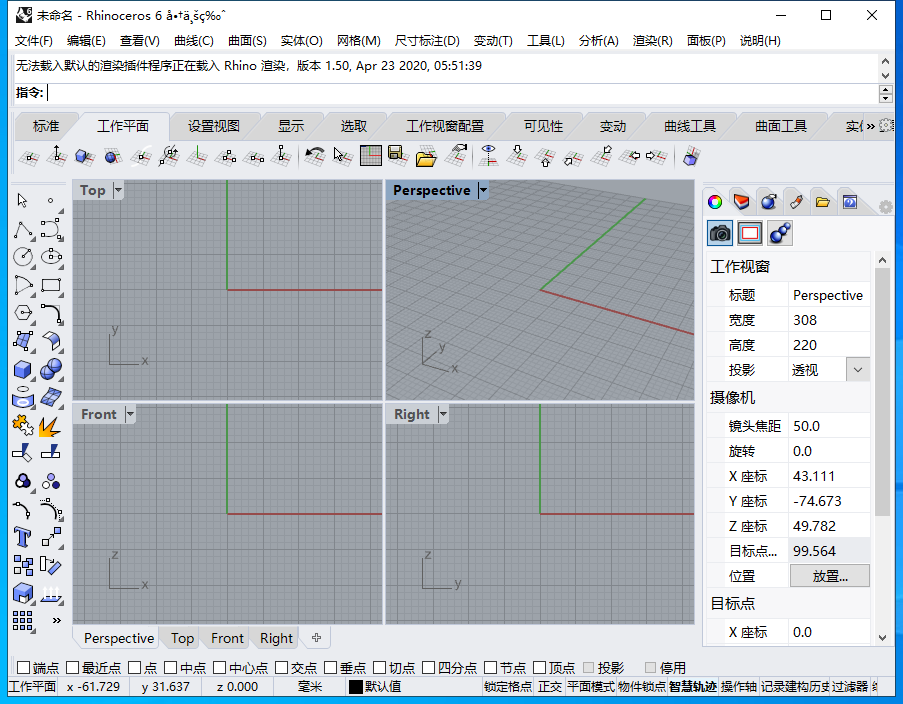This screenshot has width=903, height=704.
Task: Select the Fillet curves tool
Action: [51, 313]
